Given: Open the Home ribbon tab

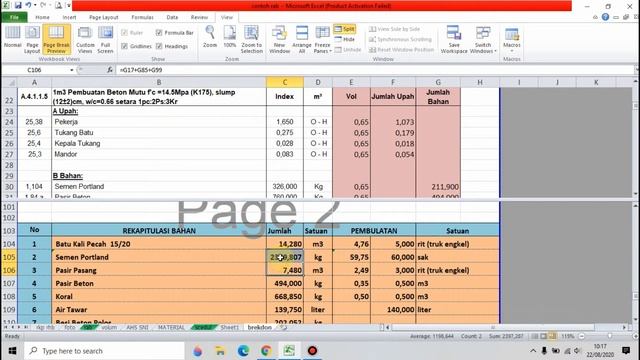Looking at the screenshot, I should [x=42, y=17].
